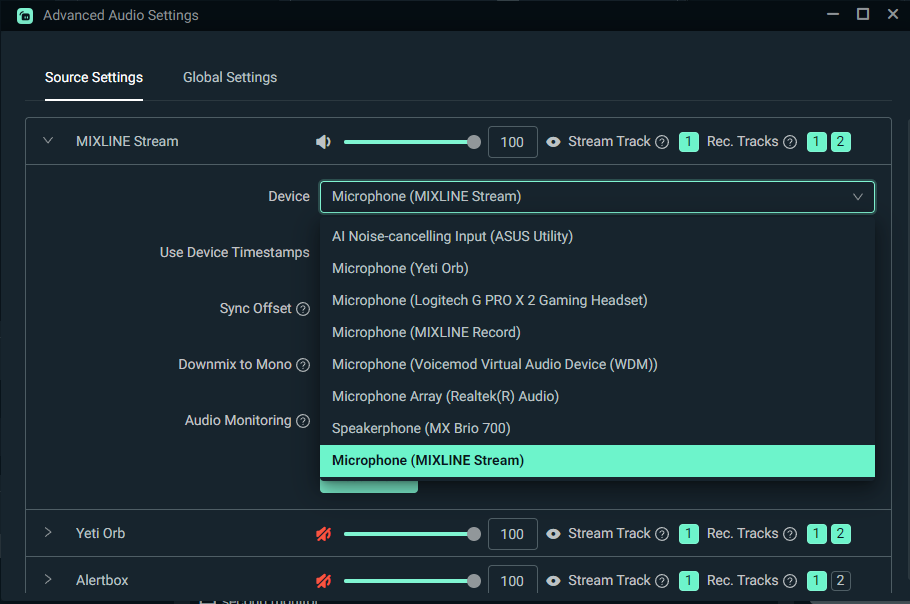The image size is (910, 604).
Task: Click the Alertbox source name
Action: point(102,580)
